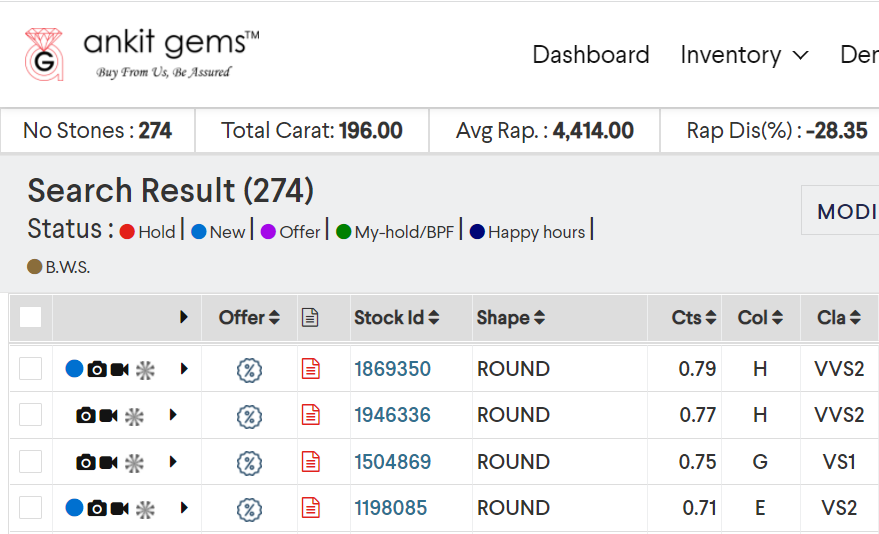Select the checkbox for stock 1504869 row

[x=31, y=462]
